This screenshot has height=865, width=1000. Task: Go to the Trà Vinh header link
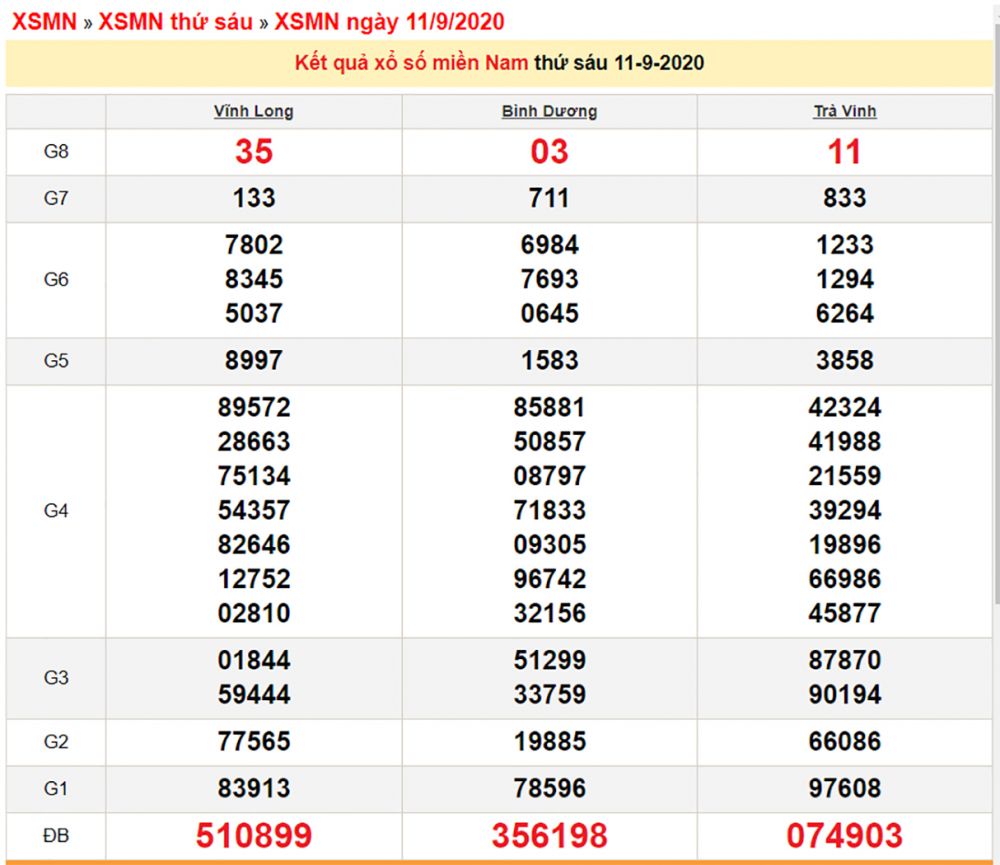click(844, 111)
